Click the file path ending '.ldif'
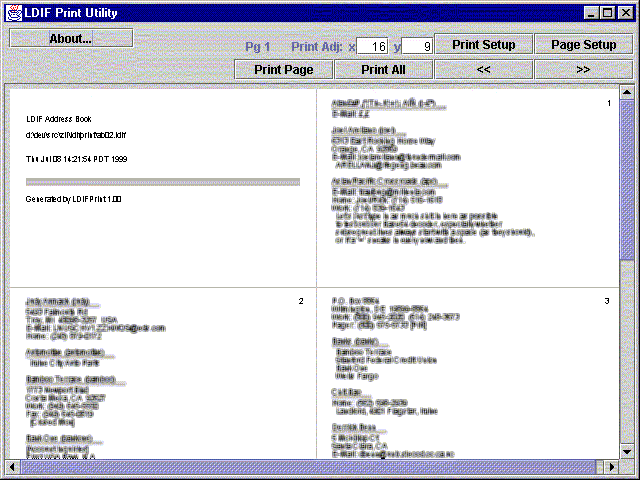 pos(76,135)
